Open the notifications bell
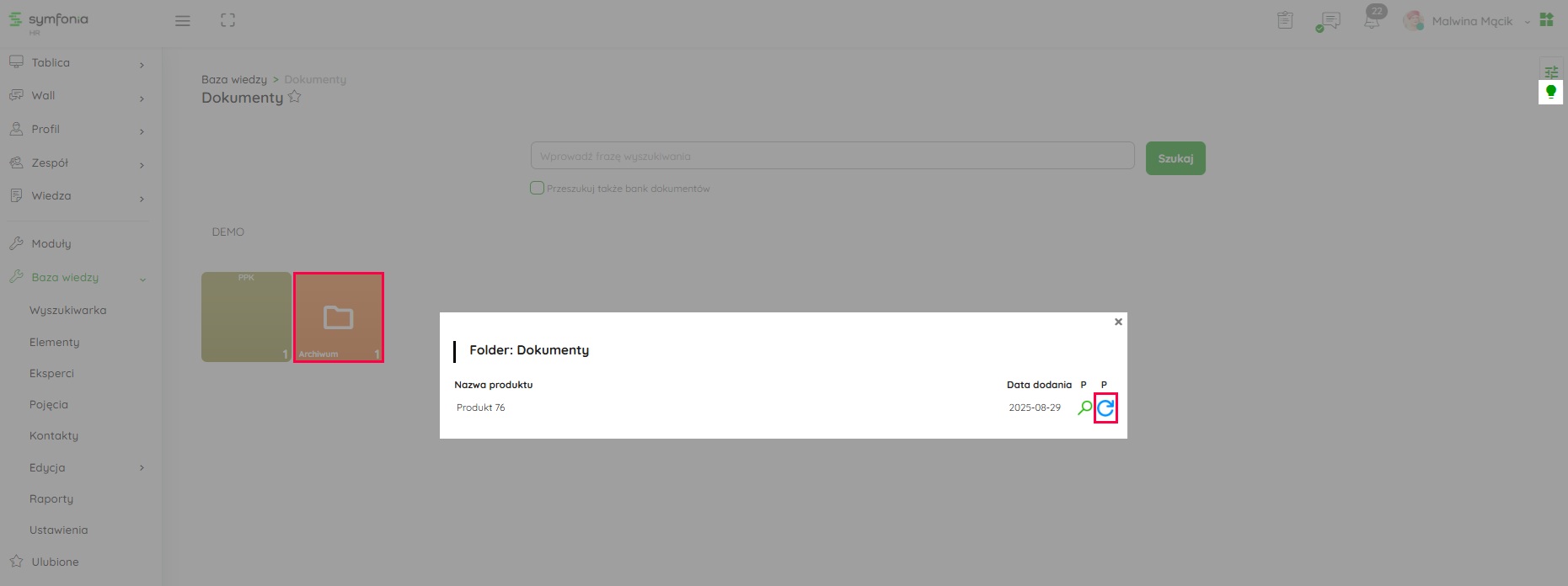Screen dimensions: 1568x586 click(1372, 21)
